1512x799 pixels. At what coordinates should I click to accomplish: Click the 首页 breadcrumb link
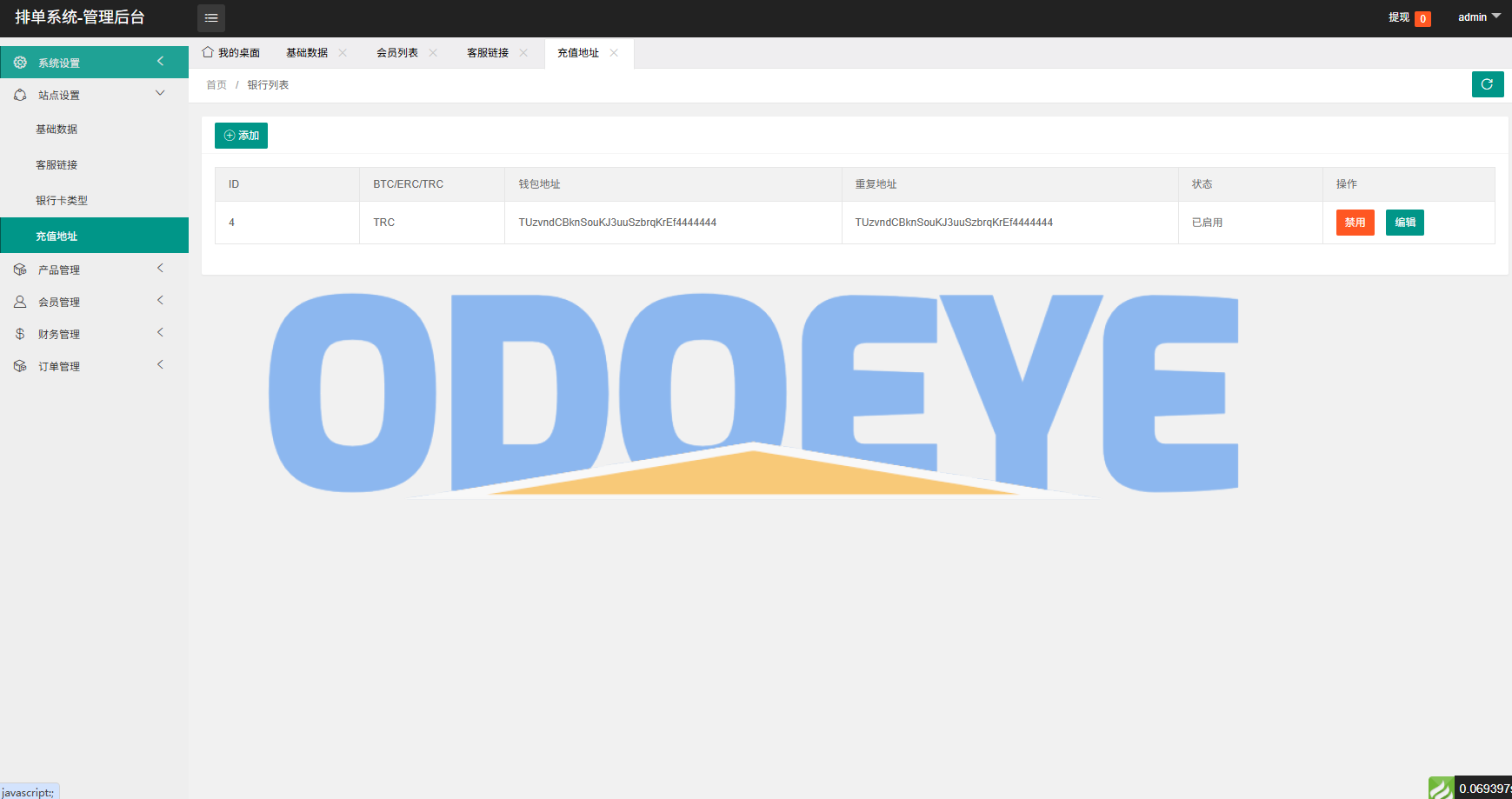click(216, 85)
